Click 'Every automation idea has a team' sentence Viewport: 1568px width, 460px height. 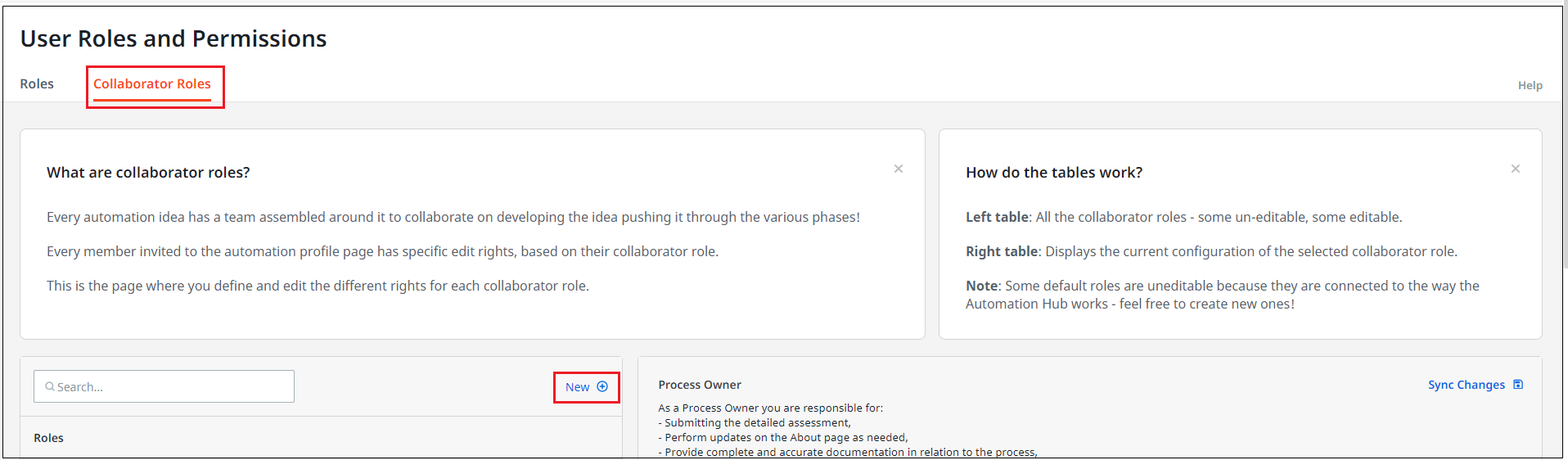click(x=453, y=217)
